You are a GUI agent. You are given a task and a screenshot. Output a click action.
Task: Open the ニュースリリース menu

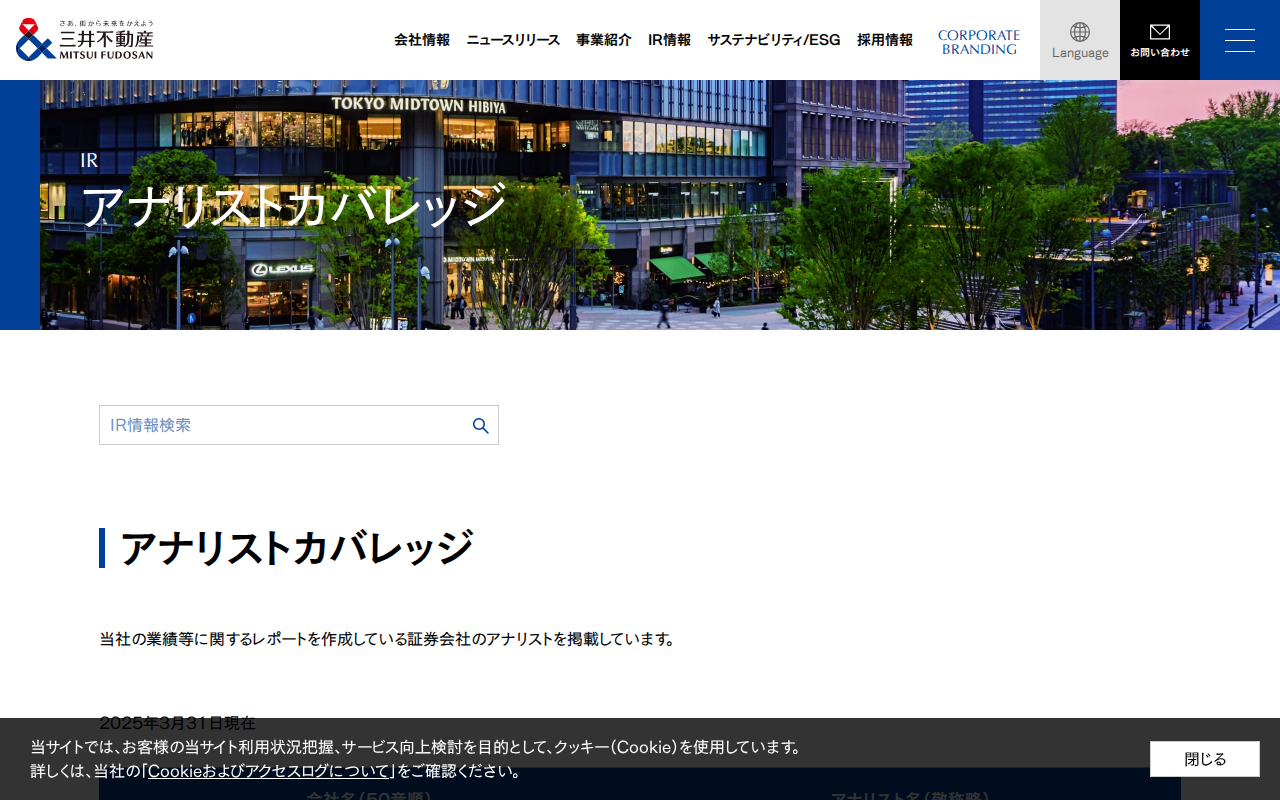[x=513, y=40]
